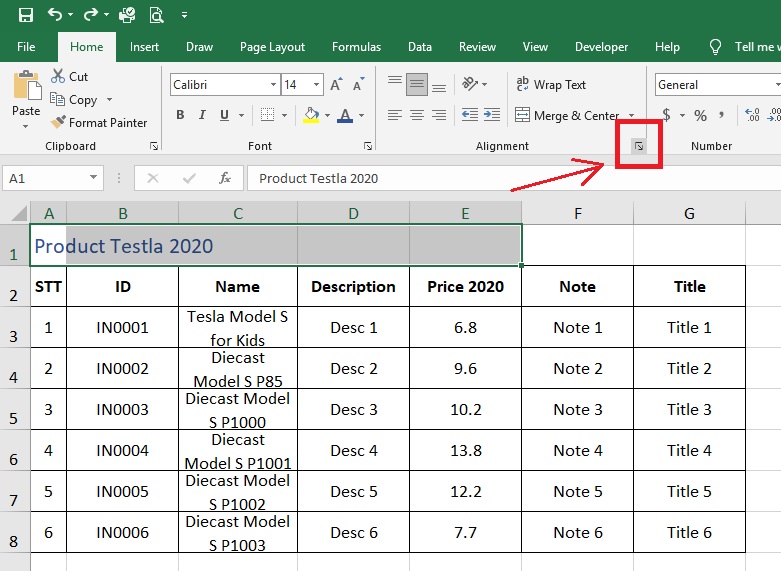The image size is (781, 571).
Task: Click Merge & Center
Action: 567,116
